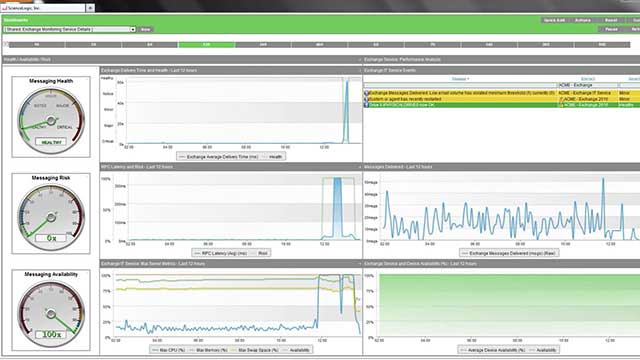Select the ScienceLogic, Inc. browser tab

pyautogui.click(x=44, y=8)
